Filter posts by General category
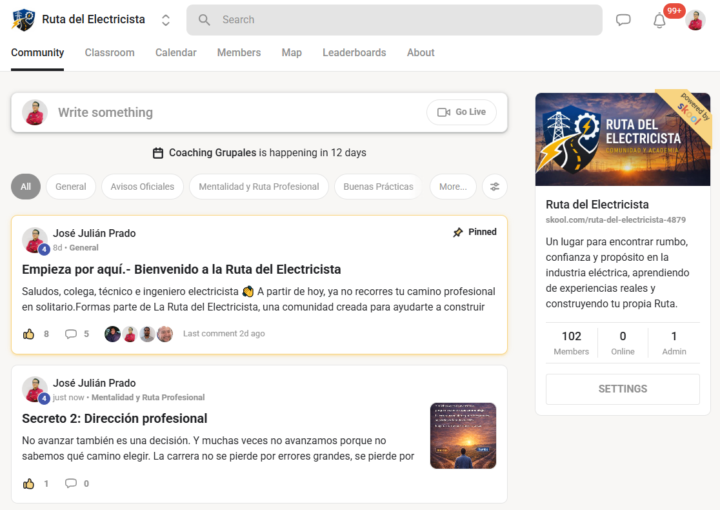The image size is (720, 510). click(71, 186)
